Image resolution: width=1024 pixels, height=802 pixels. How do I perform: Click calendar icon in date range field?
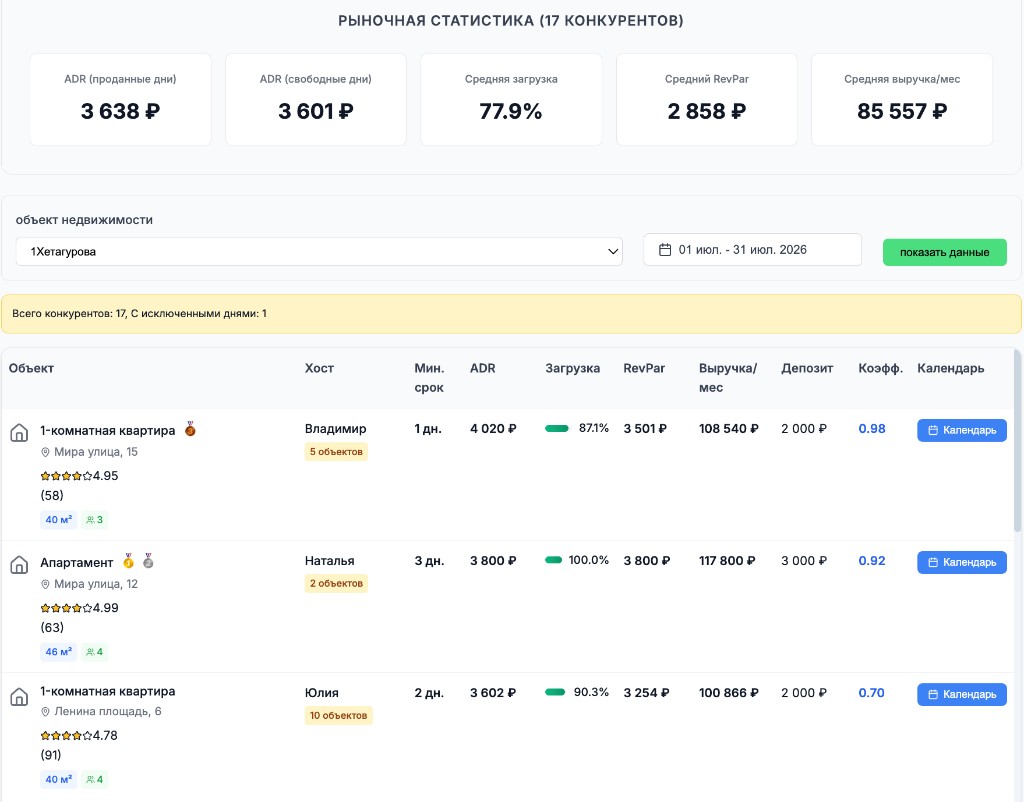pyautogui.click(x=665, y=249)
